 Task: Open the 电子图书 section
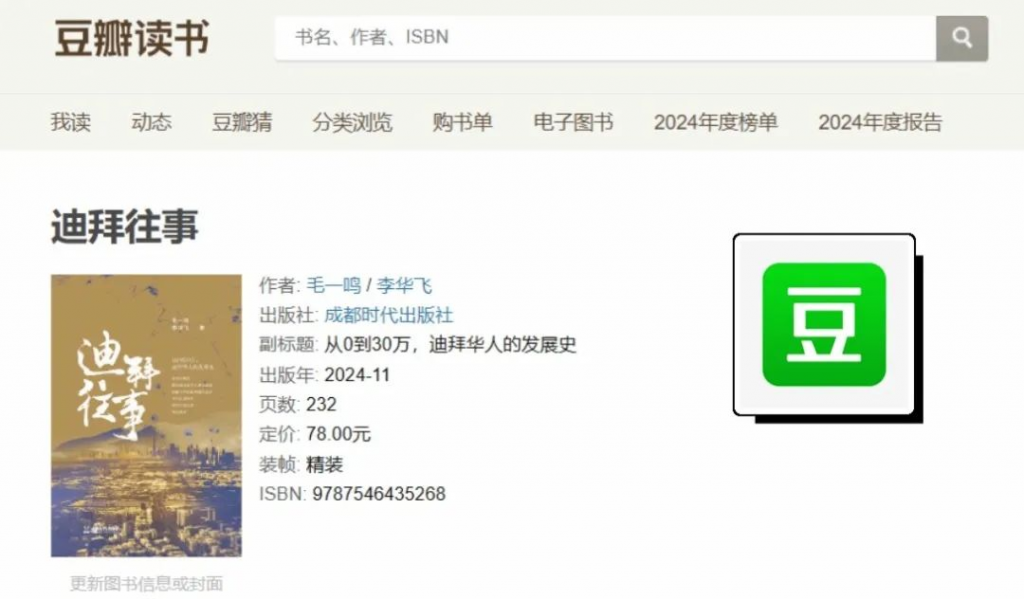tap(573, 122)
